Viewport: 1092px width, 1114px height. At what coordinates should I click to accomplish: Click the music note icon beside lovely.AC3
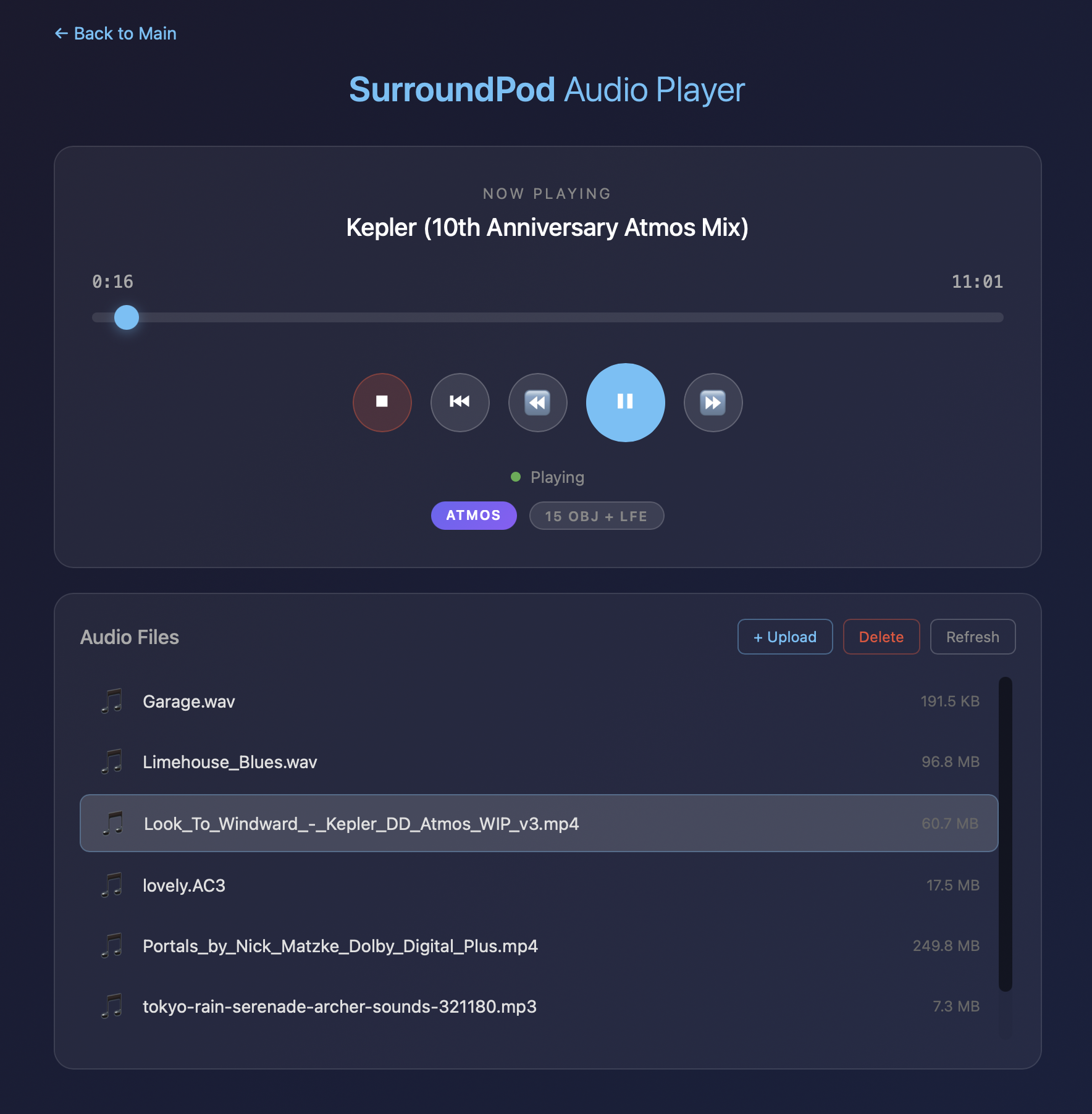112,885
